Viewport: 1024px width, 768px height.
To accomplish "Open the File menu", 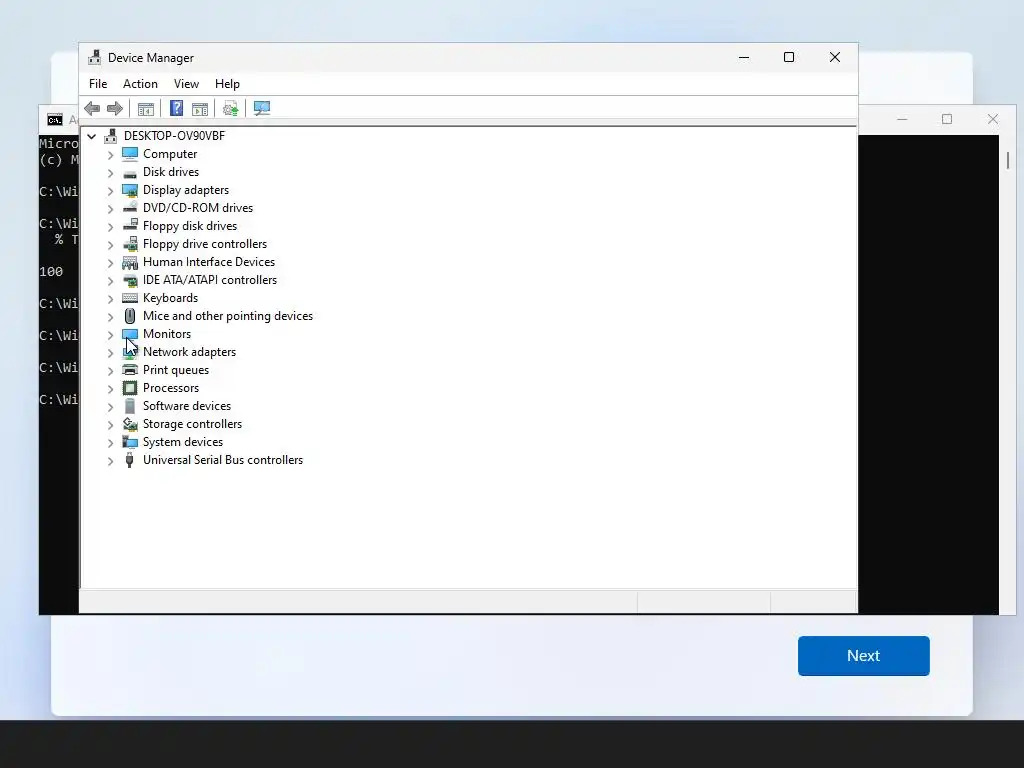I will point(98,84).
